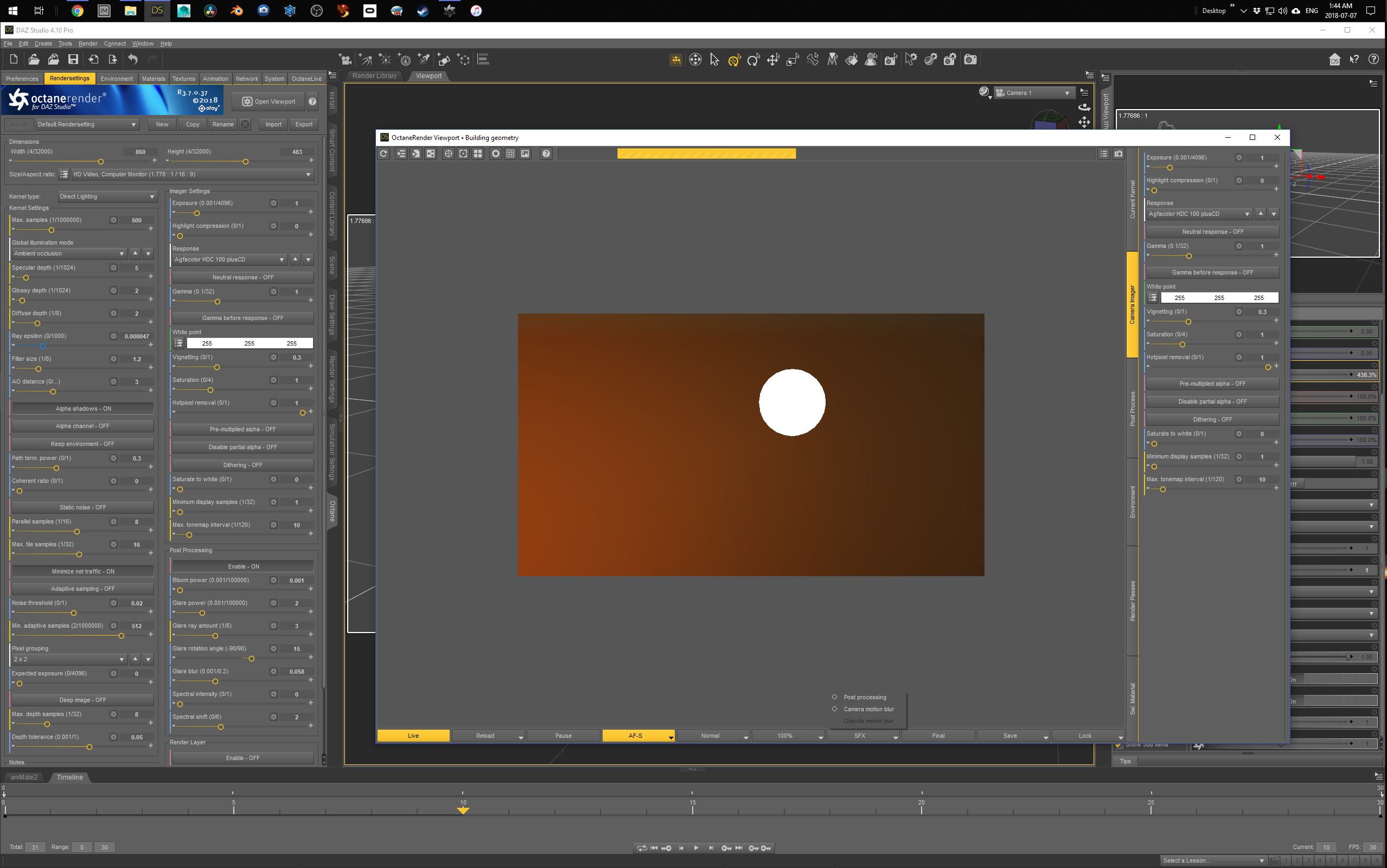Open the Render menu

point(87,43)
